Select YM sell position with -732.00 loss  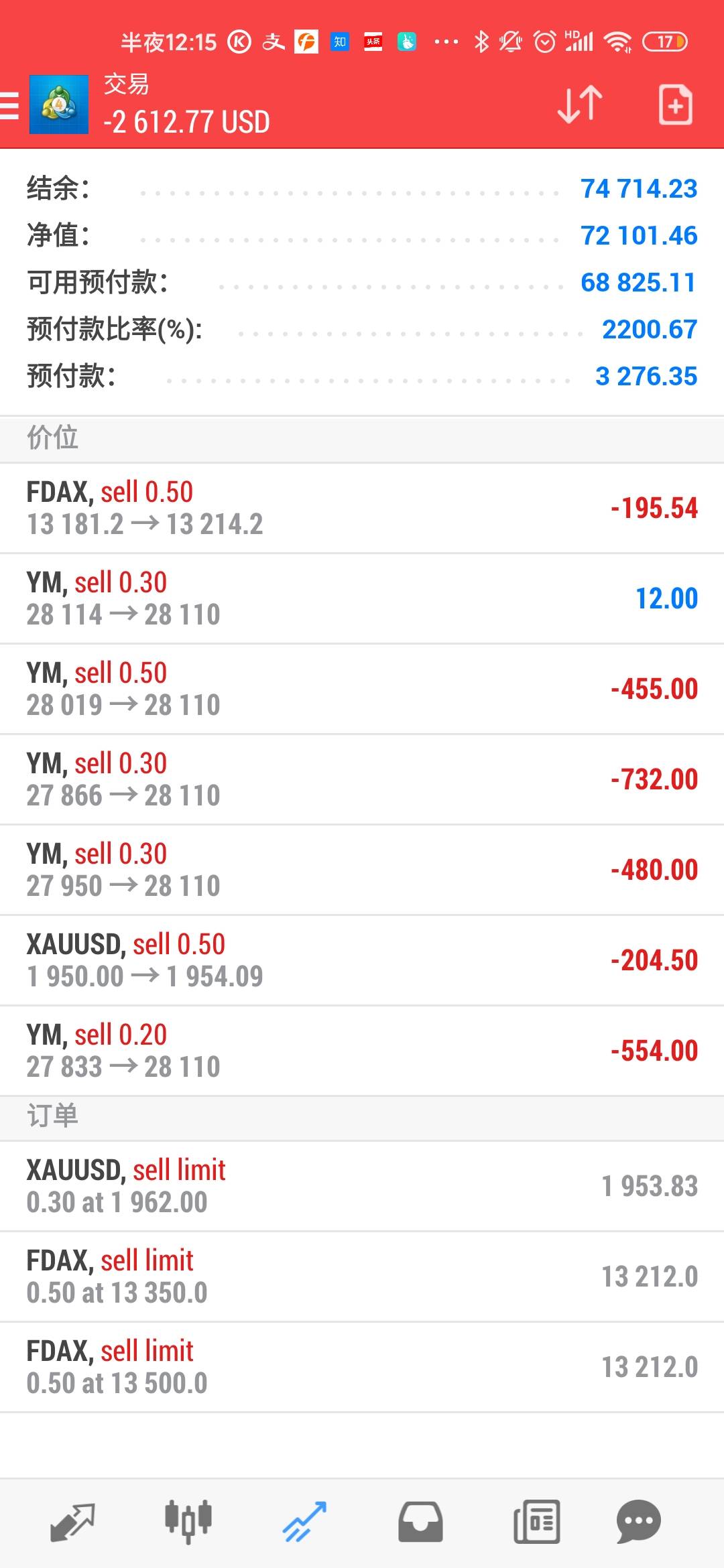tap(362, 779)
